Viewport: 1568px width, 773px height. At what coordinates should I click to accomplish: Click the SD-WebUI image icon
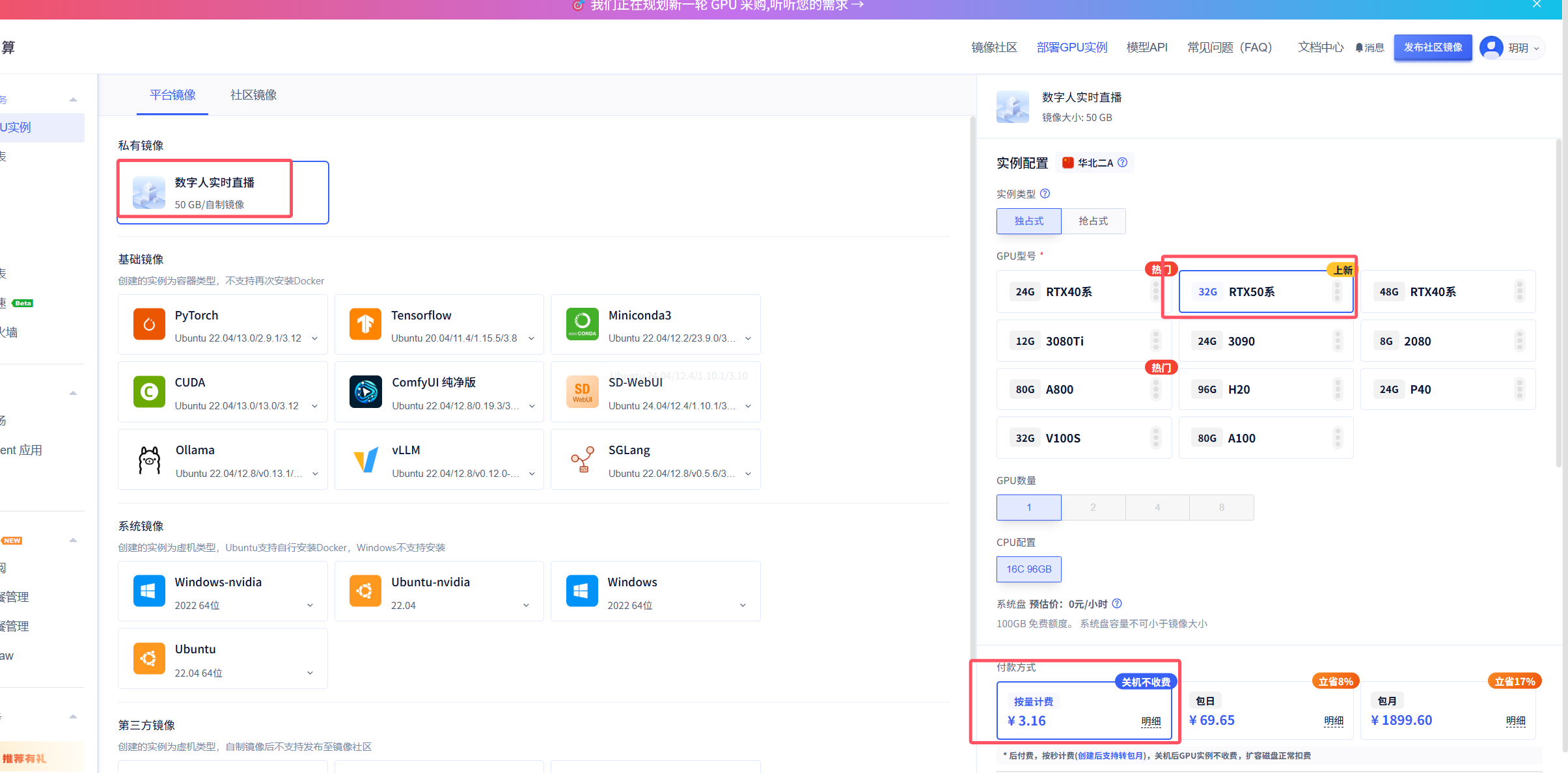583,392
